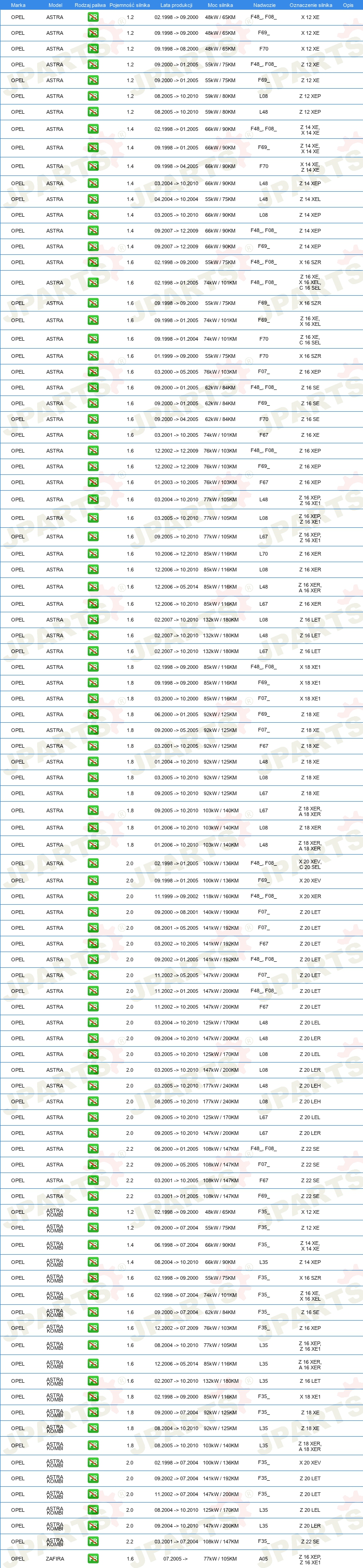
Task: Select the 11.1999 -> 09.2002 date cell
Action: 176,896
